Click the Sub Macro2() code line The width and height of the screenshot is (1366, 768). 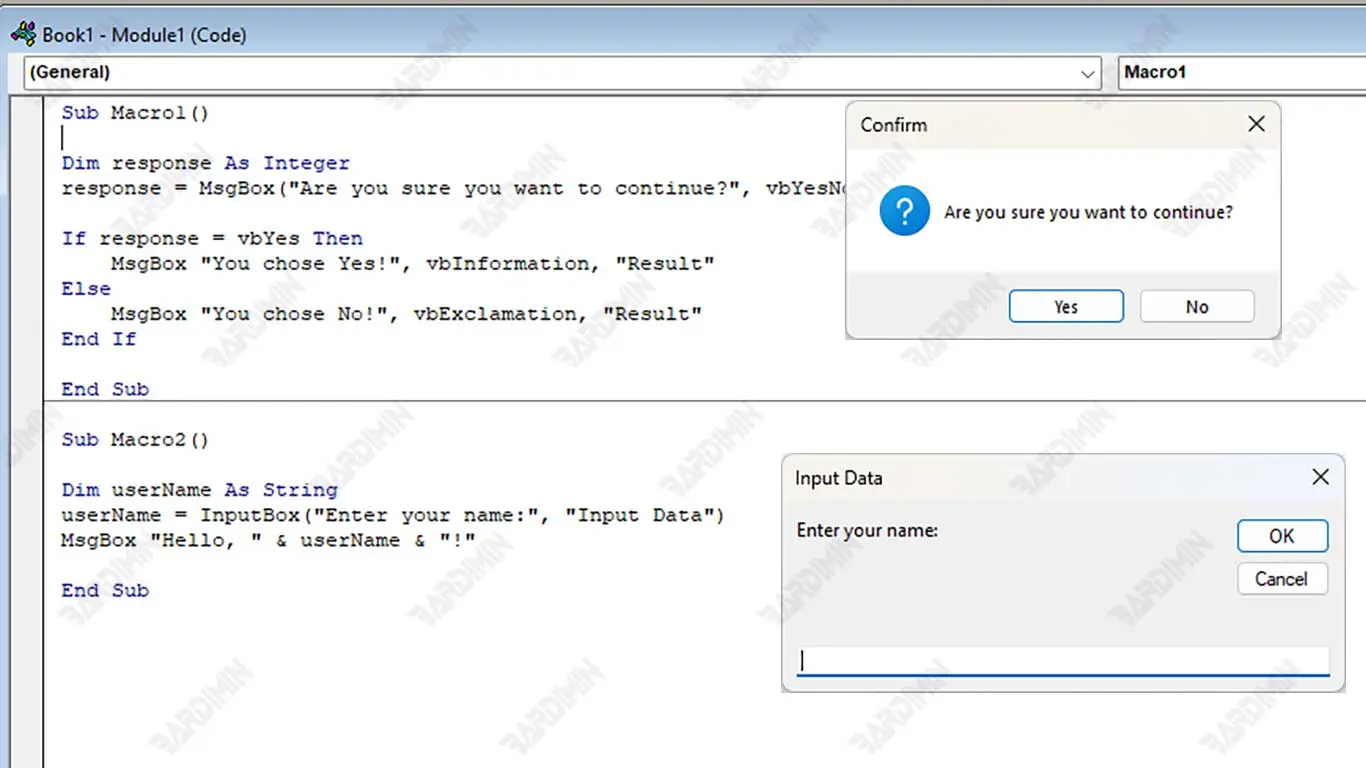(x=135, y=440)
